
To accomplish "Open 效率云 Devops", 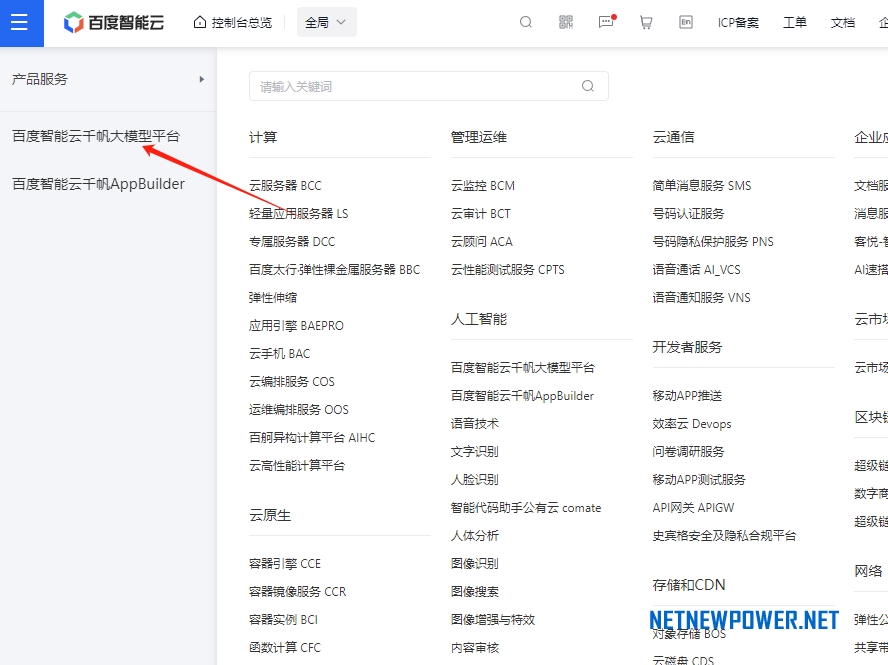I will tap(692, 424).
